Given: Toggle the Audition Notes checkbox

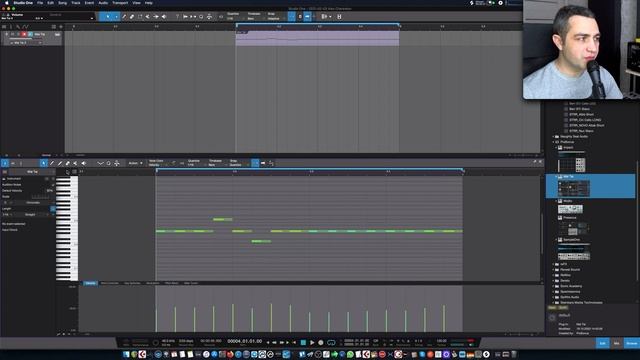Looking at the screenshot, I should point(53,185).
